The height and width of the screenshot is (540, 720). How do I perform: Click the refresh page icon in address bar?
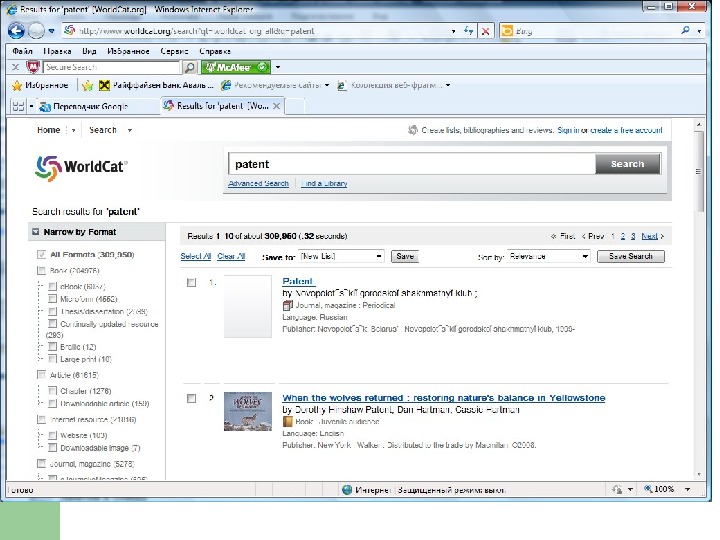[x=468, y=31]
